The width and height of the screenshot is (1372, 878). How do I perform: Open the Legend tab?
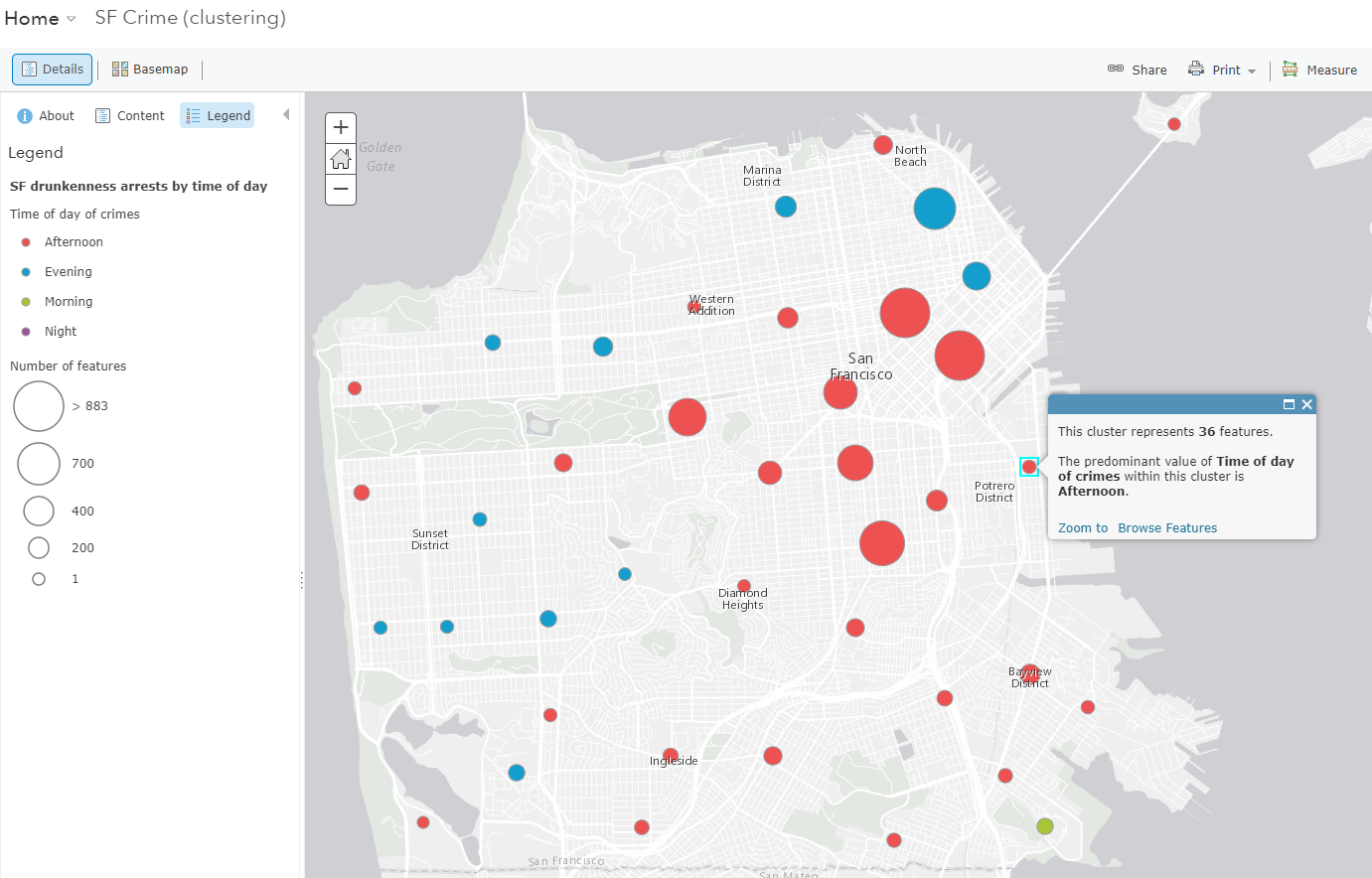(217, 115)
